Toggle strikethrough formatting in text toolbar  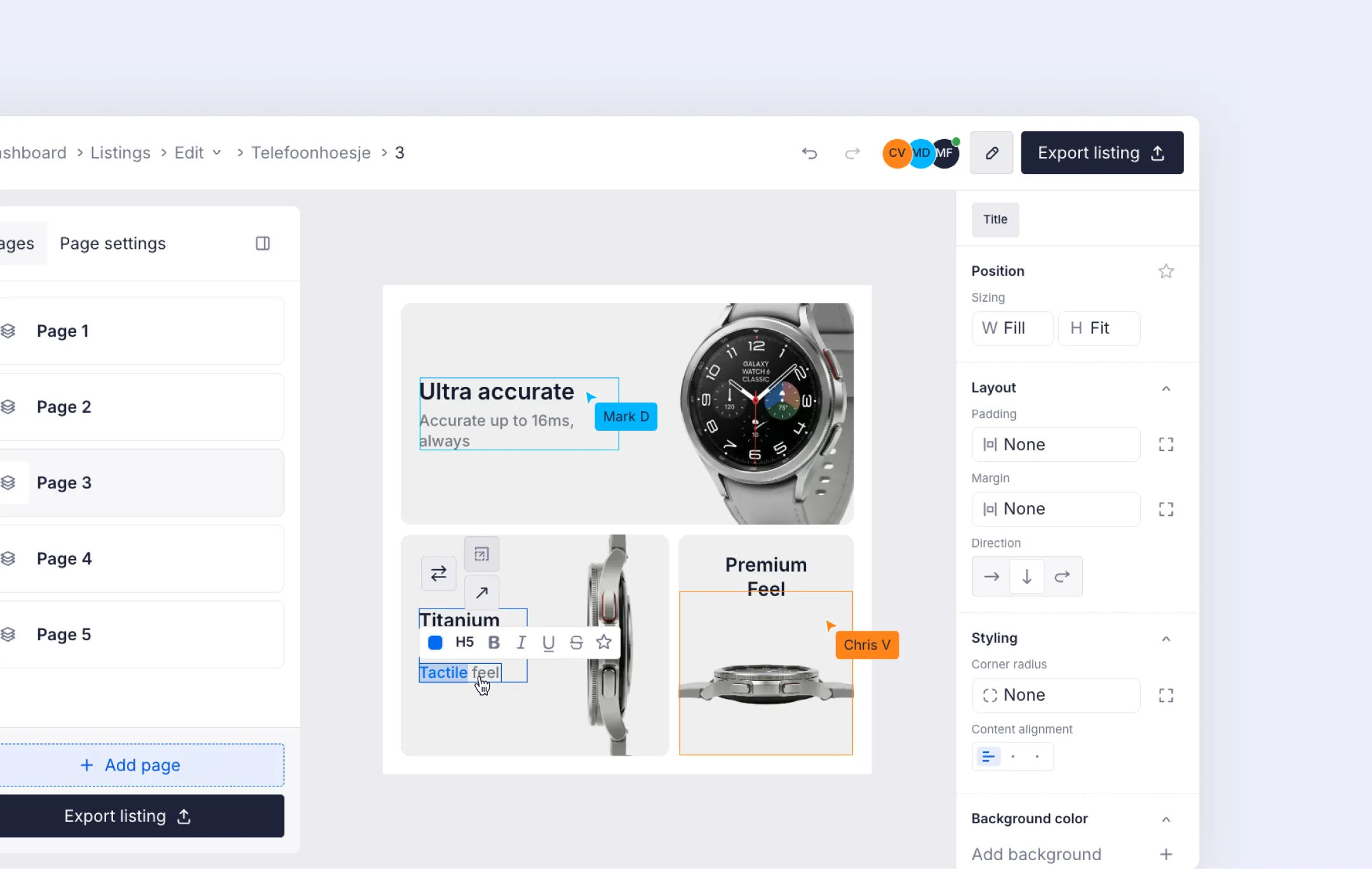[576, 642]
